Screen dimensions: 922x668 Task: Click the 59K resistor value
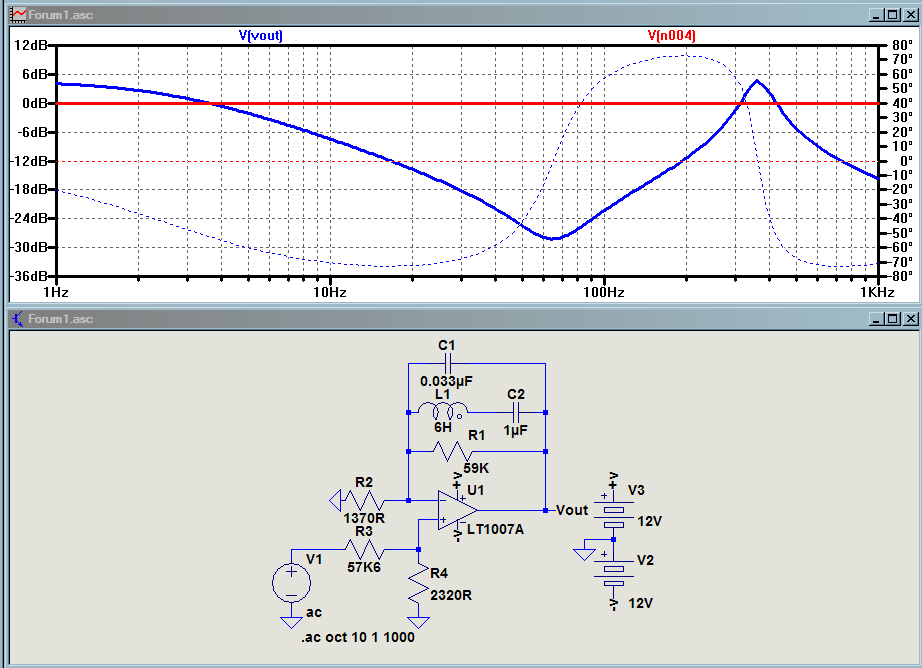click(476, 469)
